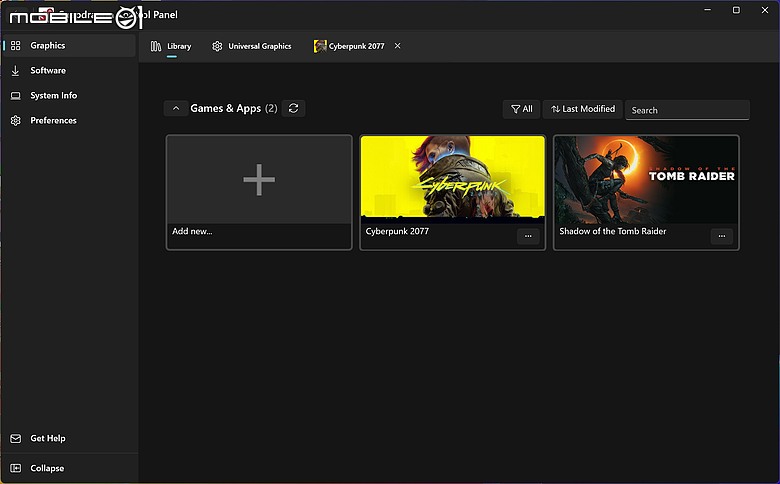Click the Games & Apps heading text

[x=225, y=108]
